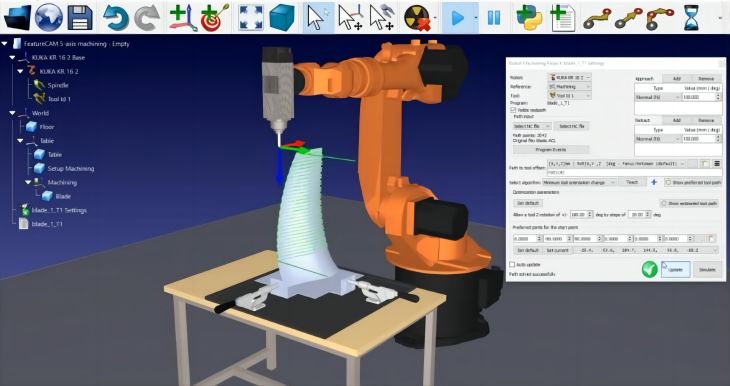The height and width of the screenshot is (386, 730).
Task: Activate the move reference frames tool
Action: (x=350, y=18)
